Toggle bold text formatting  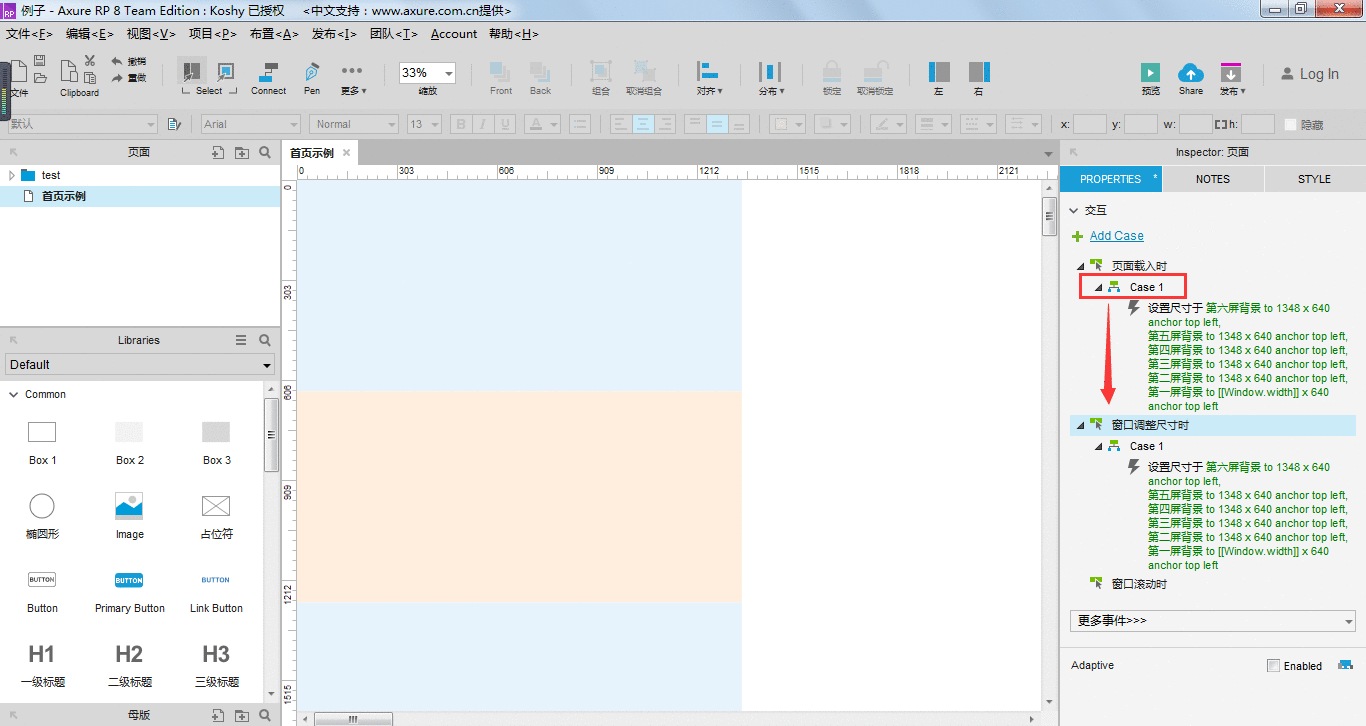[461, 124]
